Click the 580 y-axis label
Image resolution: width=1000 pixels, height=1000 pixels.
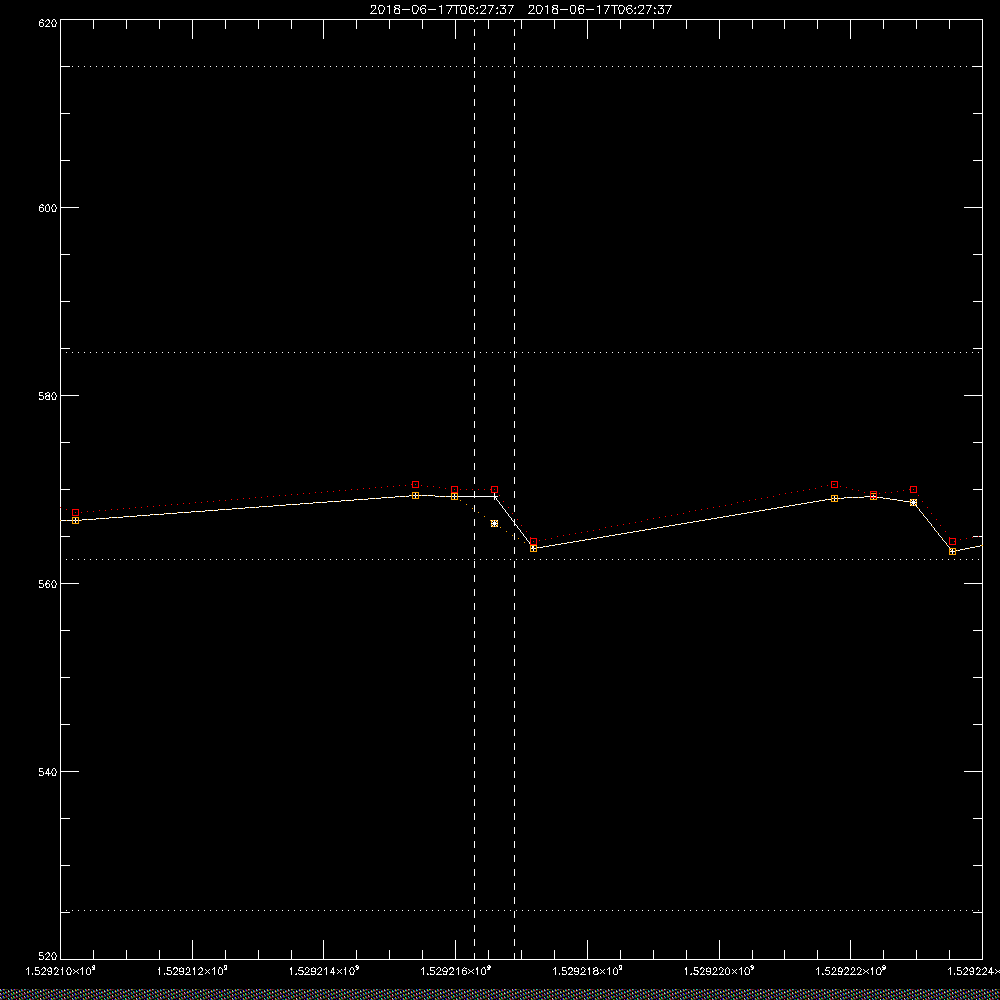pyautogui.click(x=48, y=395)
